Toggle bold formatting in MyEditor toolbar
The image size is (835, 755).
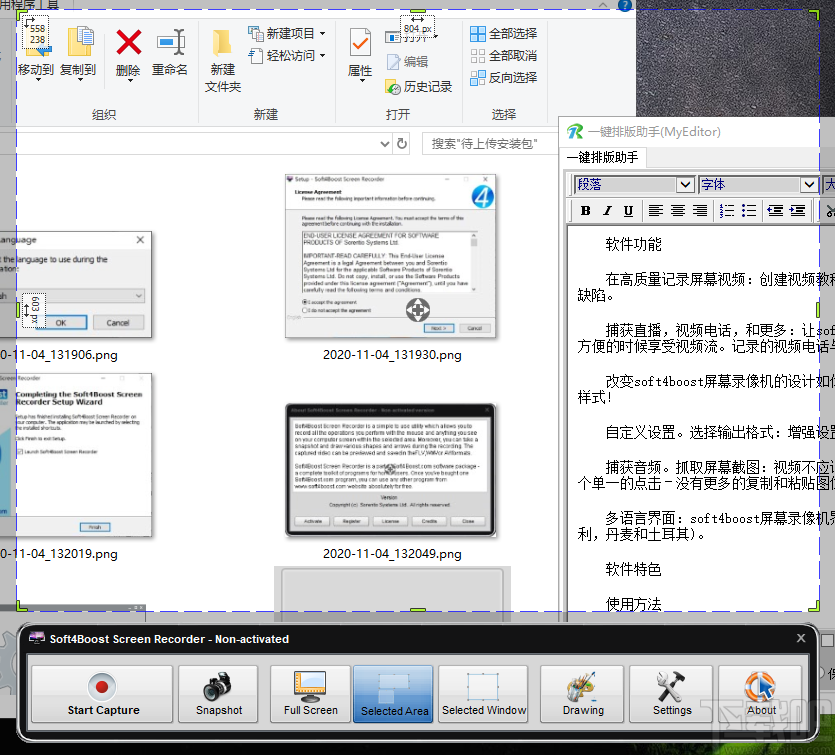coord(585,211)
